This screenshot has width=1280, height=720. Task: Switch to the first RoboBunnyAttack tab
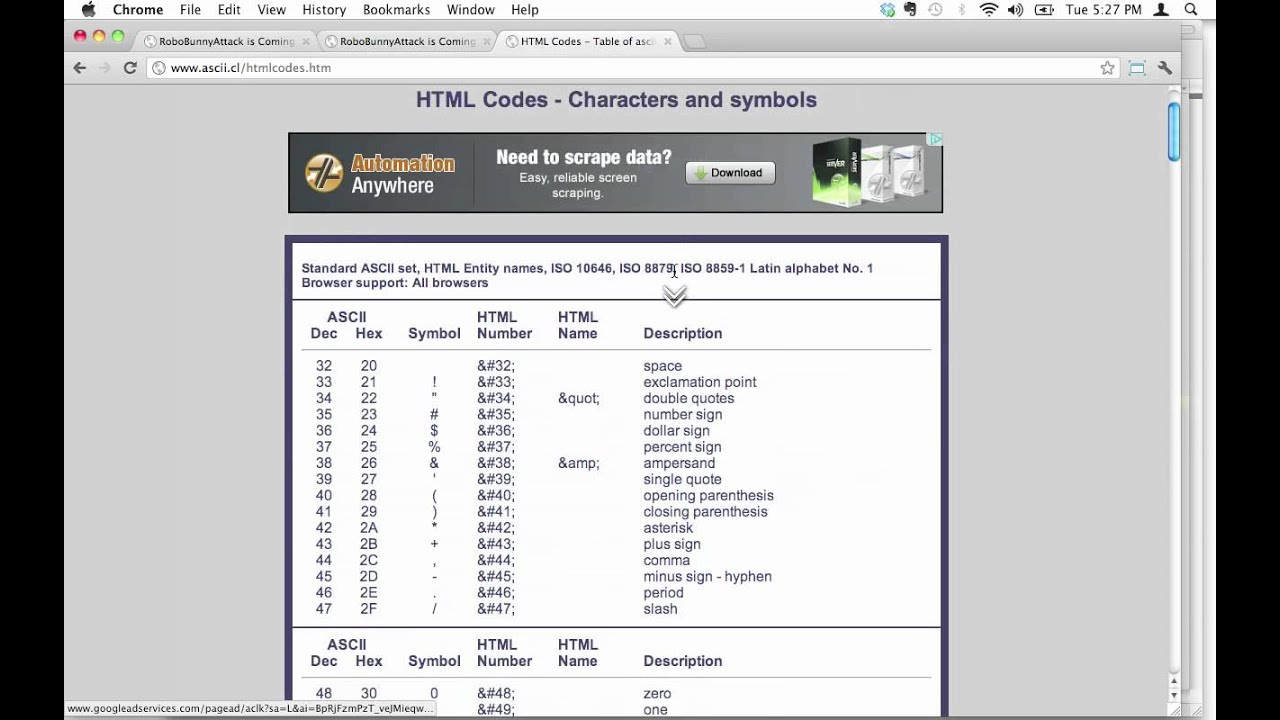click(x=227, y=41)
